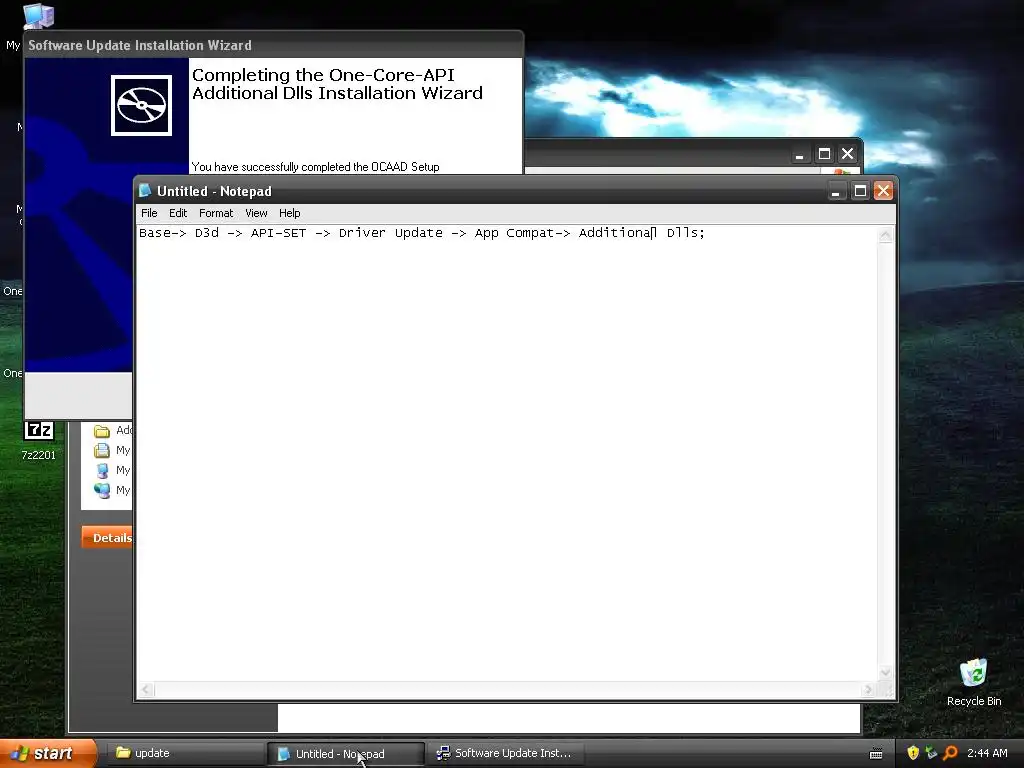Click Notepad horizontal scrollbar right arrow
The width and height of the screenshot is (1024, 768).
(869, 690)
